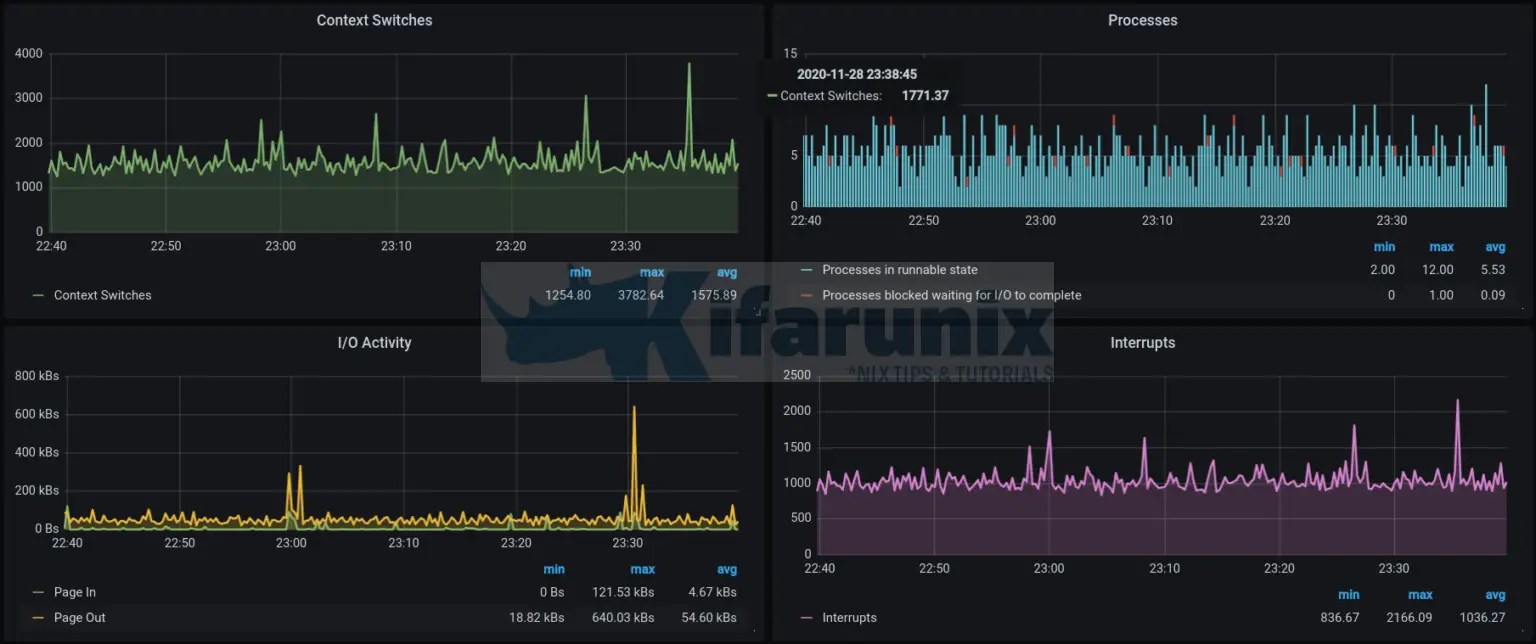1536x644 pixels.
Task: Open the Context Switches panel menu
Action: point(375,20)
